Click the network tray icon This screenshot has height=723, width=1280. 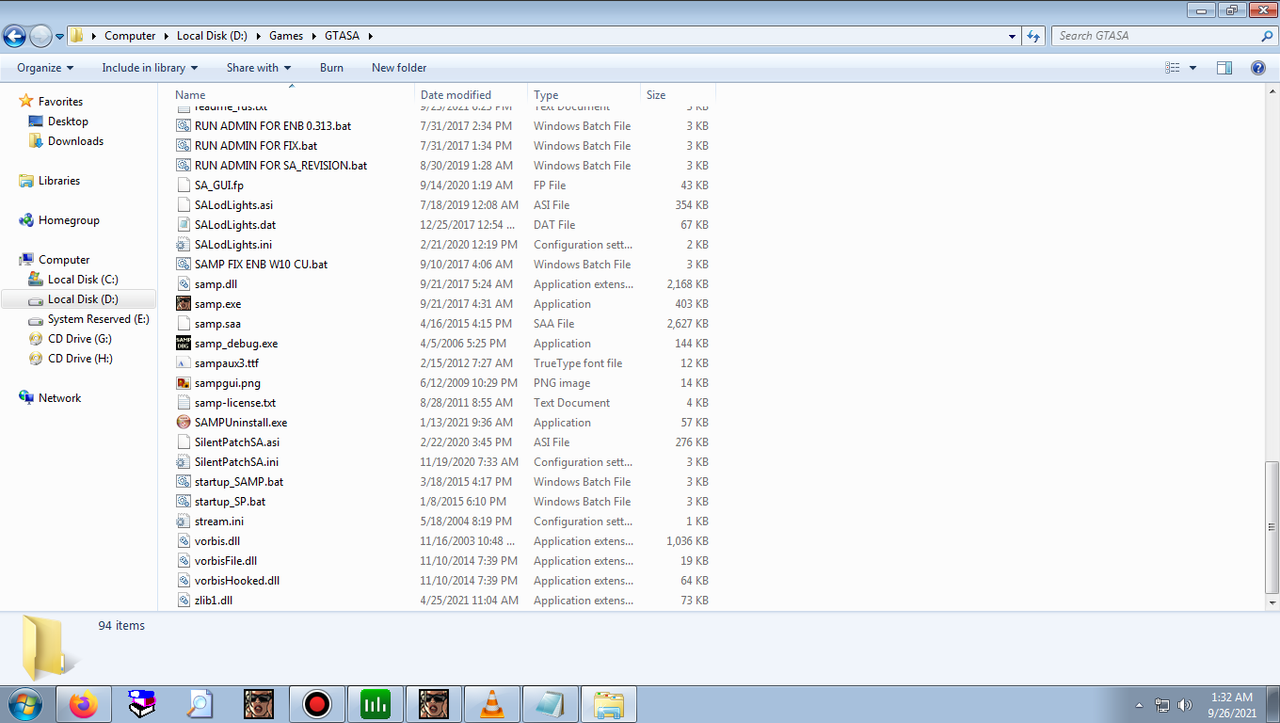click(x=1162, y=705)
